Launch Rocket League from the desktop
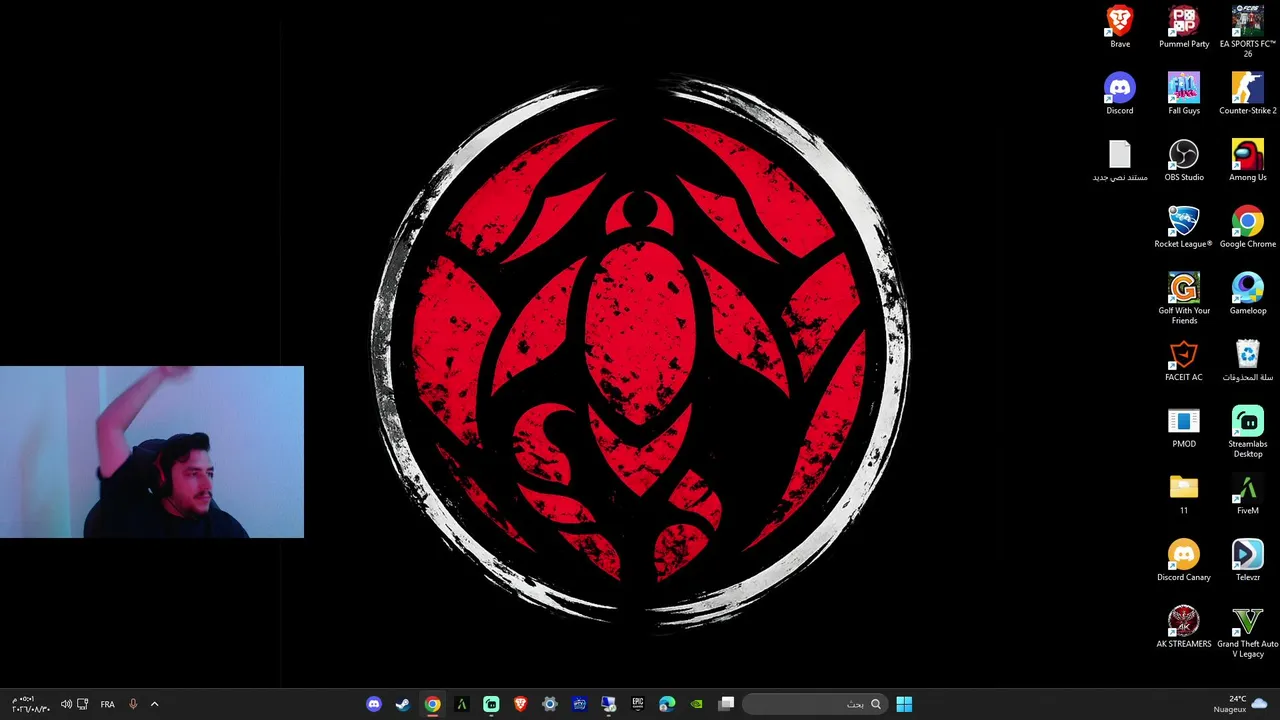 [1184, 228]
